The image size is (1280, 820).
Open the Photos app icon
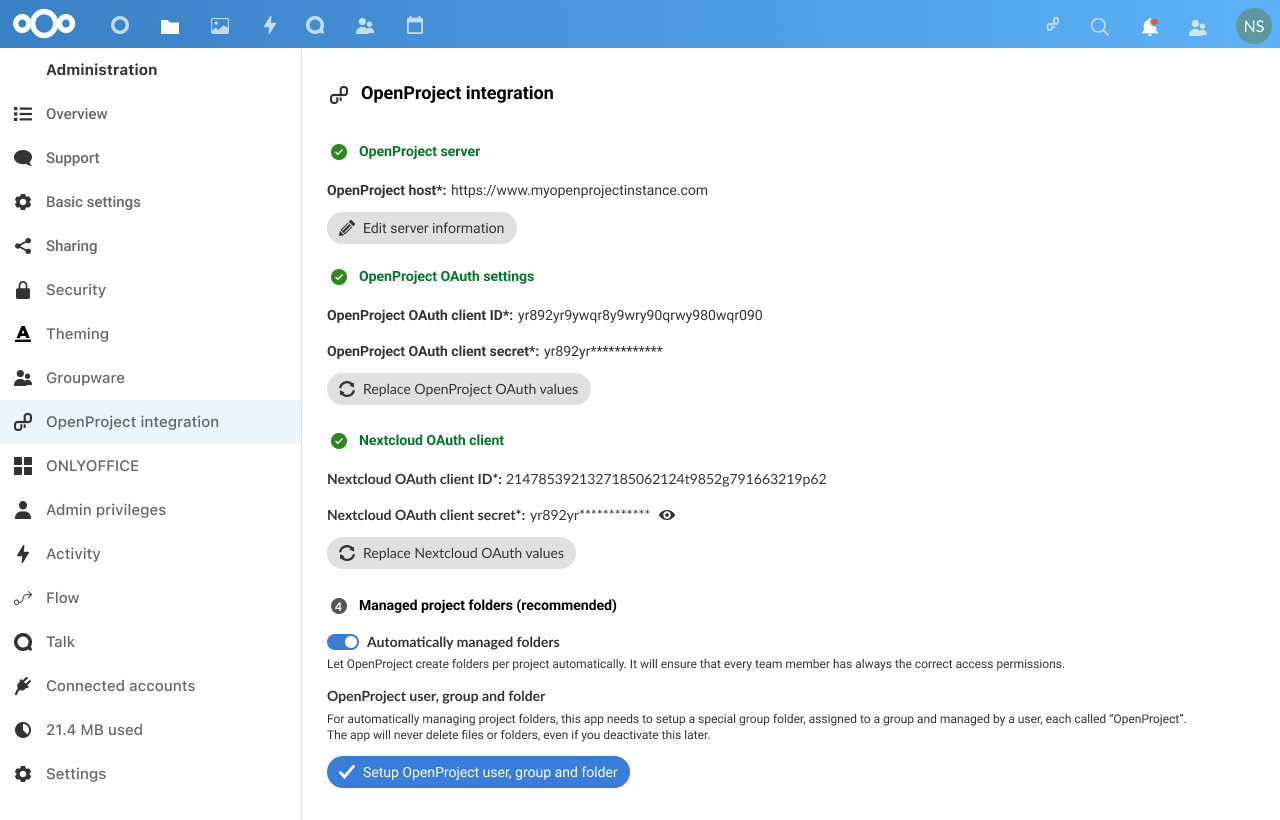coord(220,26)
